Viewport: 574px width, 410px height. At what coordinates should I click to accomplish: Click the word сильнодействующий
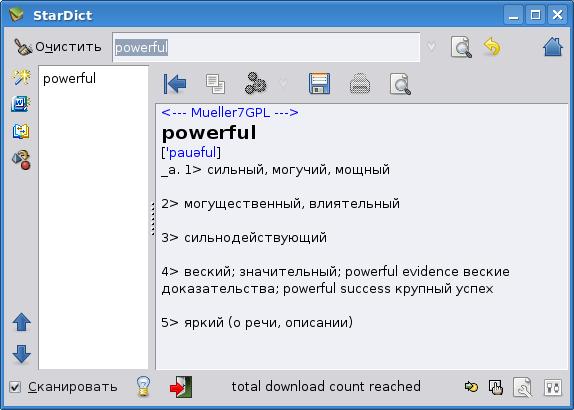click(x=256, y=238)
